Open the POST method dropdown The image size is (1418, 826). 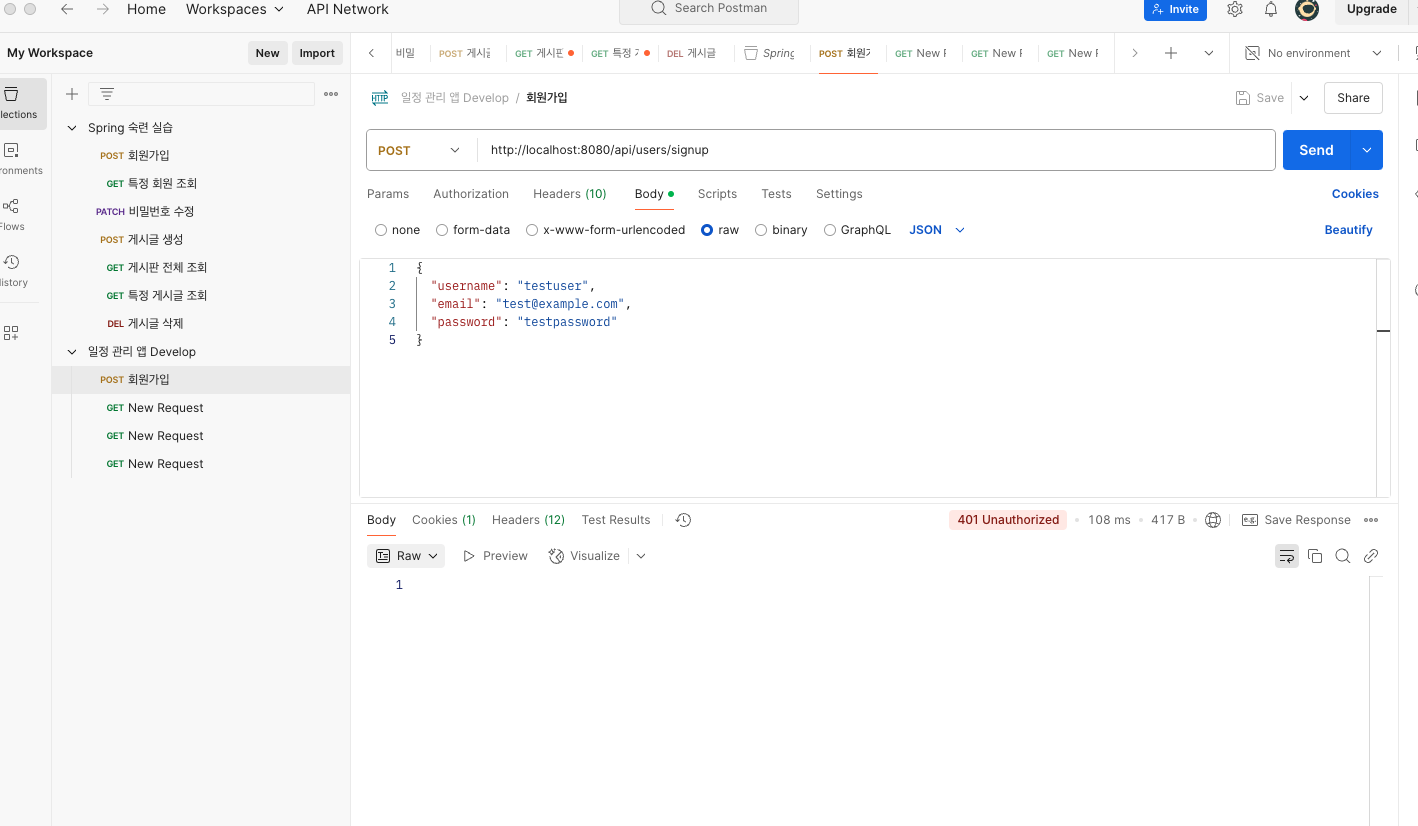tap(421, 150)
